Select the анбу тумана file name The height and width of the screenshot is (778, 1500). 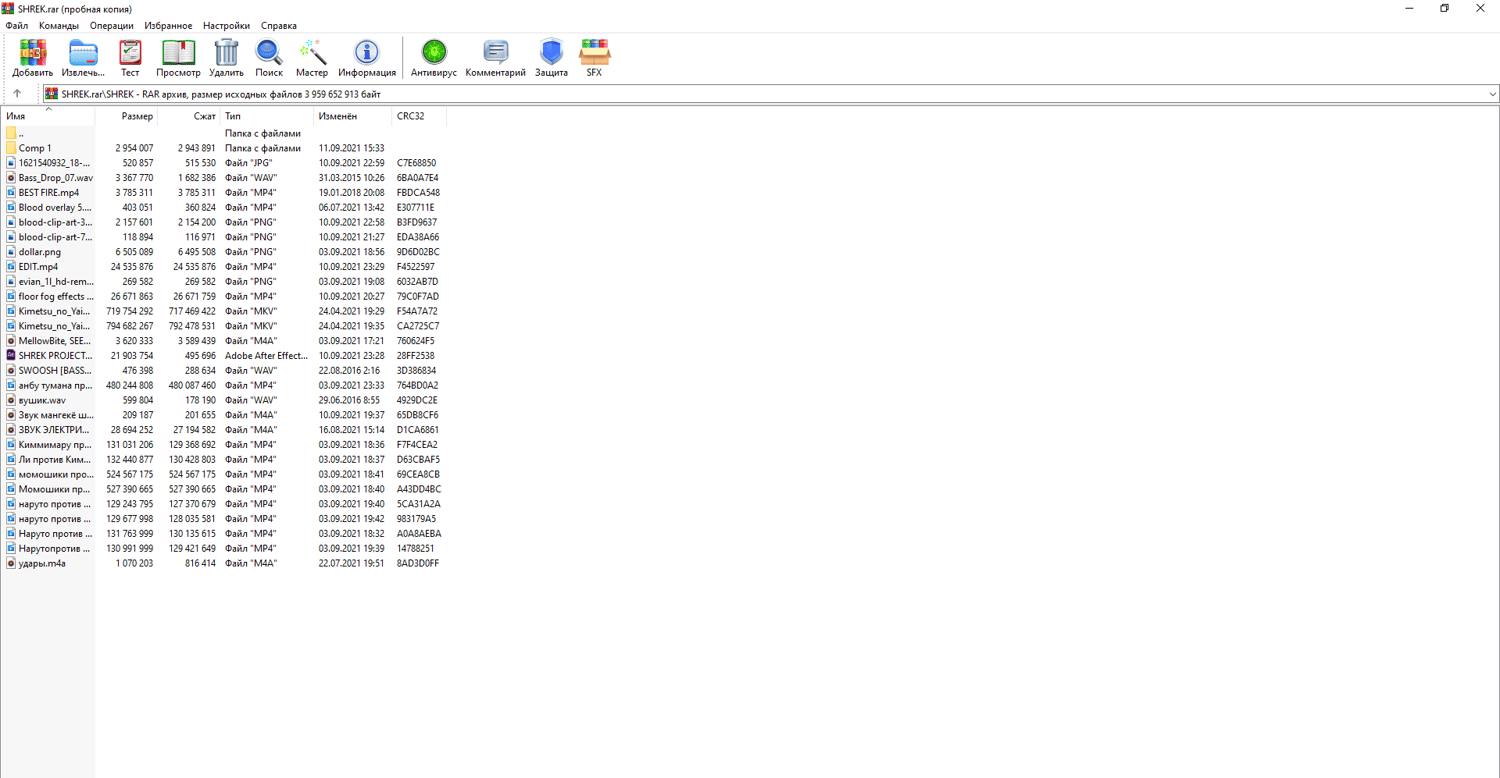point(55,385)
